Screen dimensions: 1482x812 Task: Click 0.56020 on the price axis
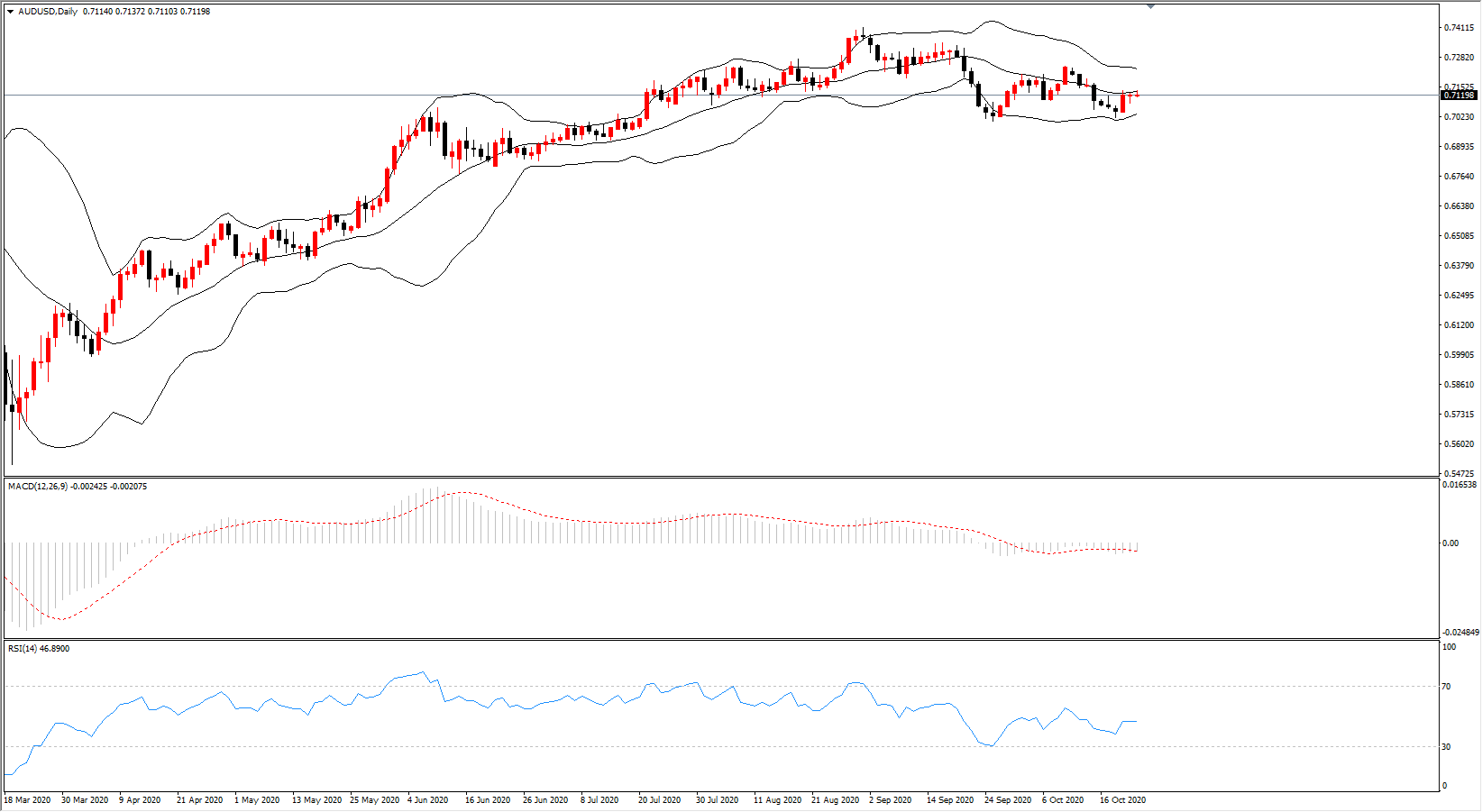(1459, 444)
